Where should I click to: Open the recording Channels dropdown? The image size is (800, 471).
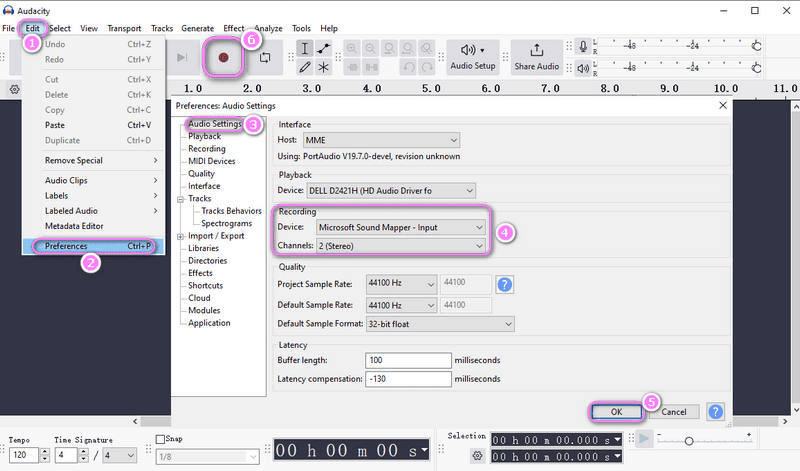click(x=400, y=245)
